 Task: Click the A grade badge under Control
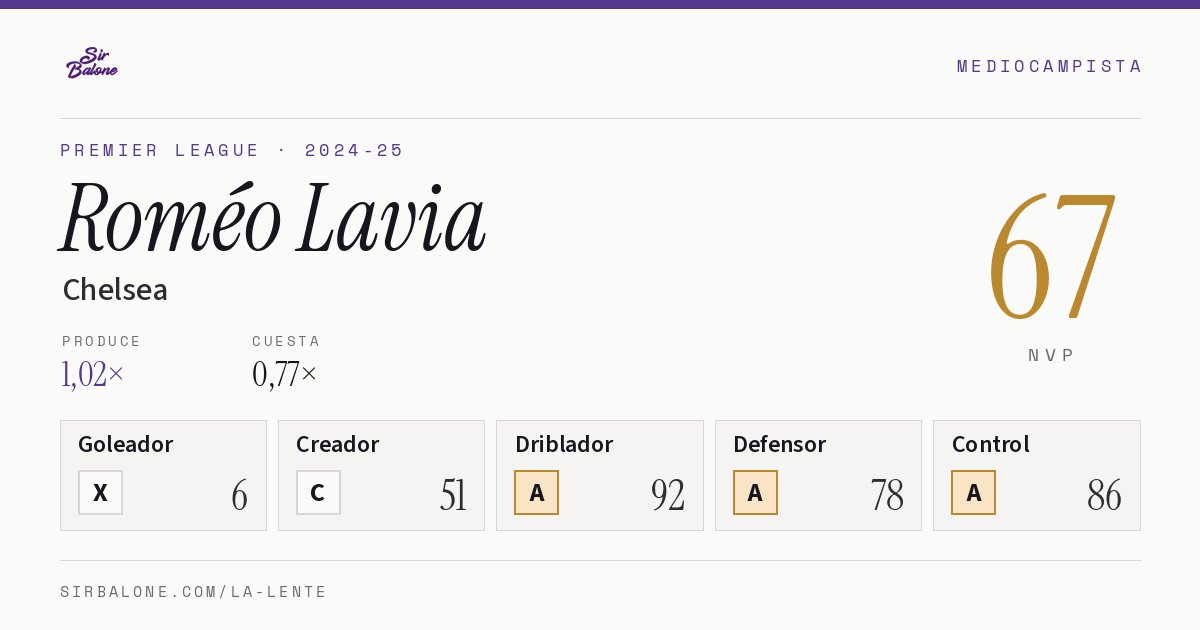coord(973,492)
